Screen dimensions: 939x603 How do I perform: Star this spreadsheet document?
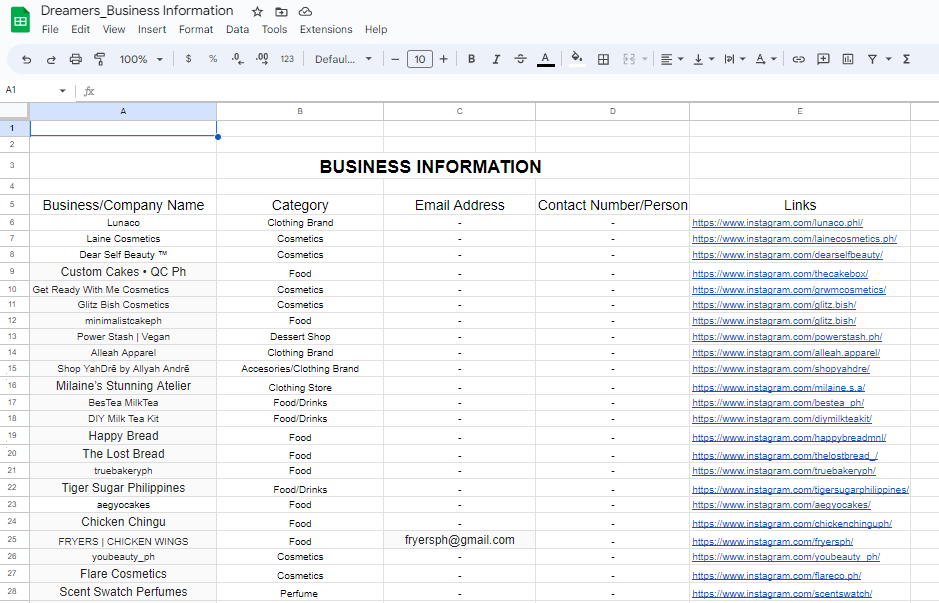point(258,11)
